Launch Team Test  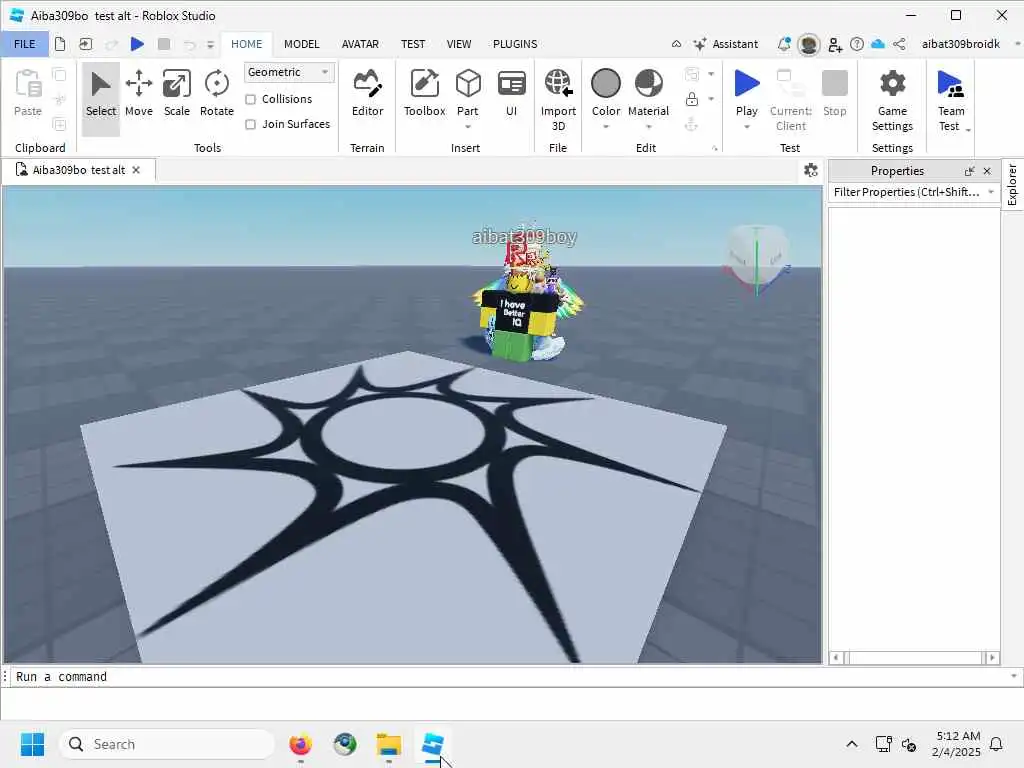[950, 100]
